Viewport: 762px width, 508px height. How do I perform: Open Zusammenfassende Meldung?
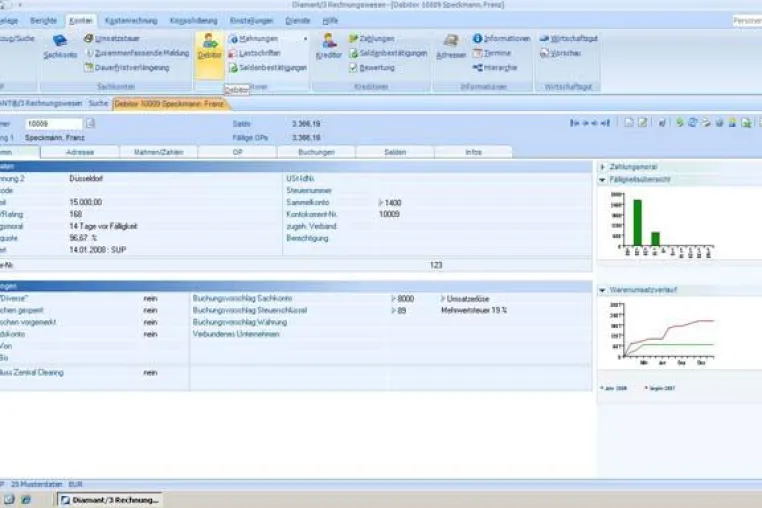(x=138, y=53)
